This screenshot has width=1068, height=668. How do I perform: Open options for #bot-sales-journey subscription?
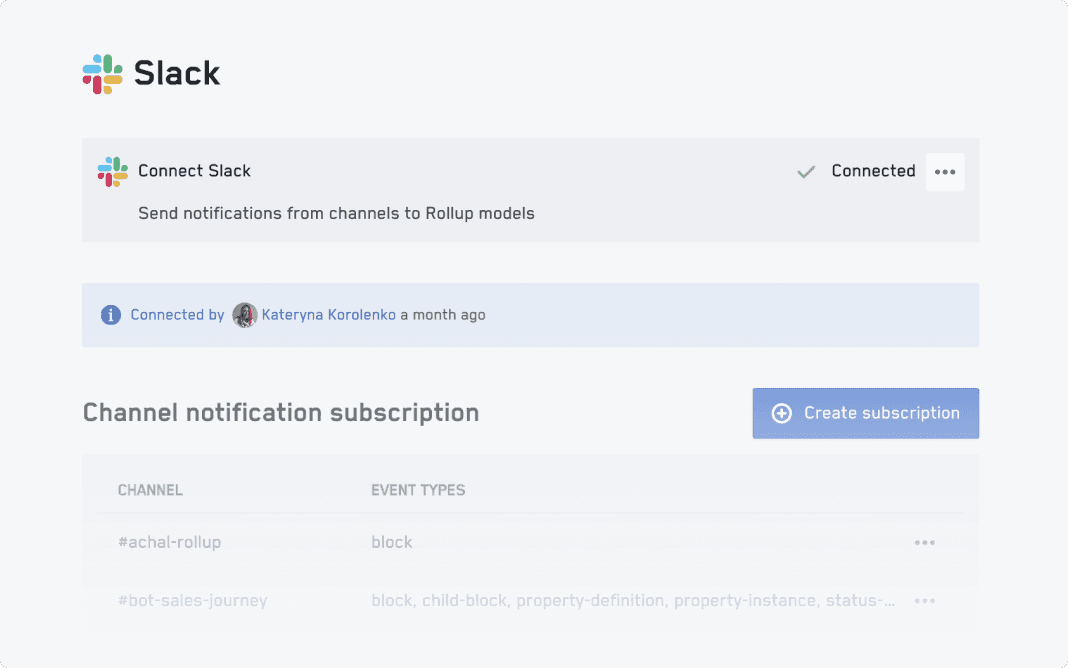924,601
